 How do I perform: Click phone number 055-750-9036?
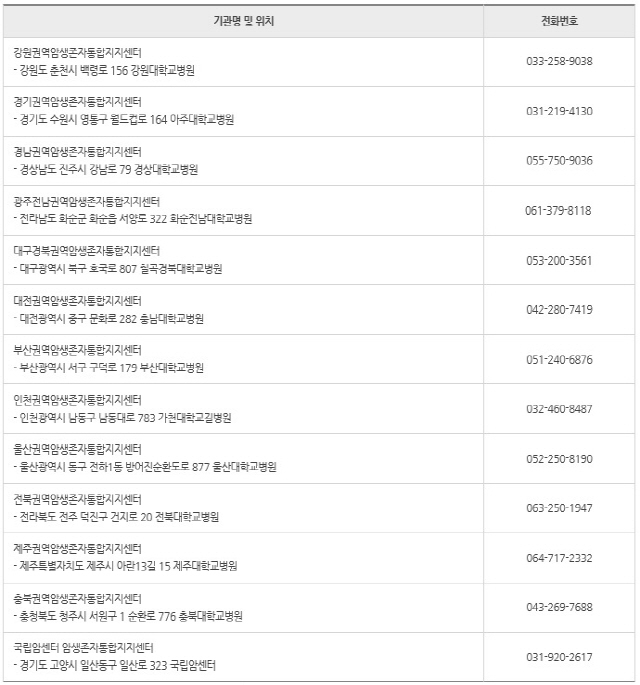coord(559,161)
